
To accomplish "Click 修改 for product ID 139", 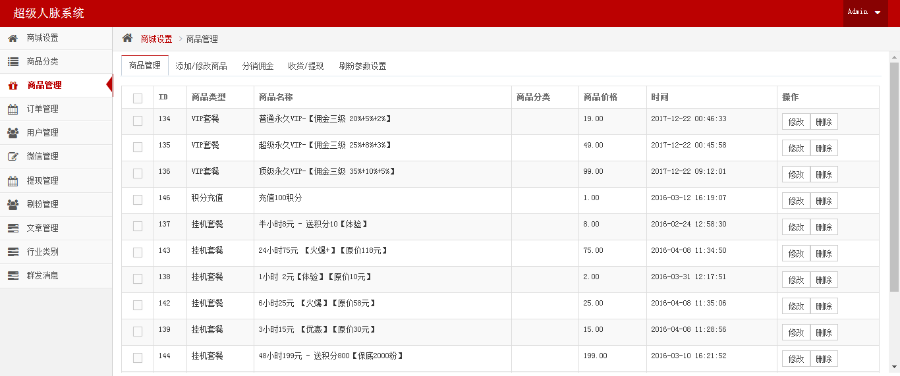I will [796, 333].
